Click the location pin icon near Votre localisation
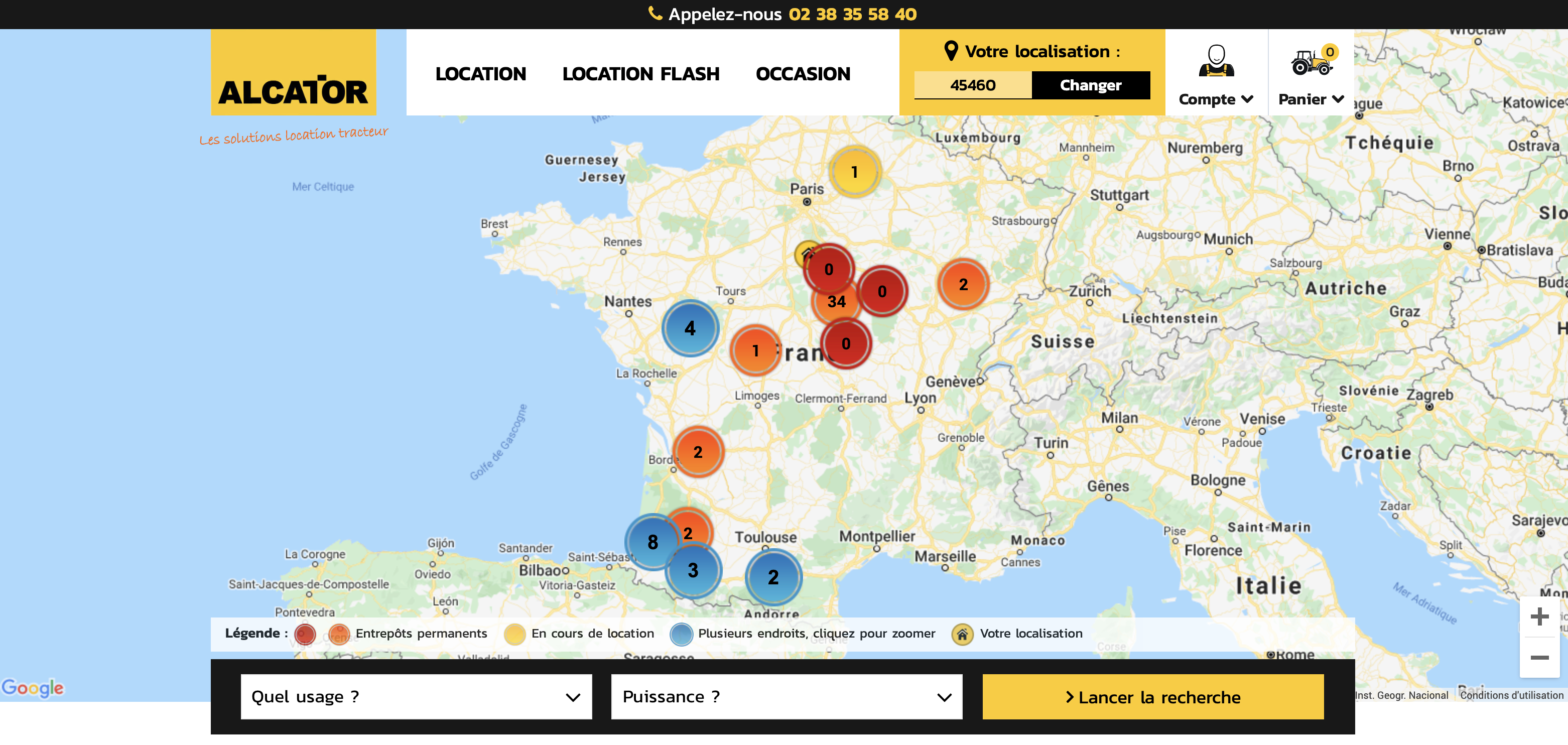 click(x=951, y=51)
